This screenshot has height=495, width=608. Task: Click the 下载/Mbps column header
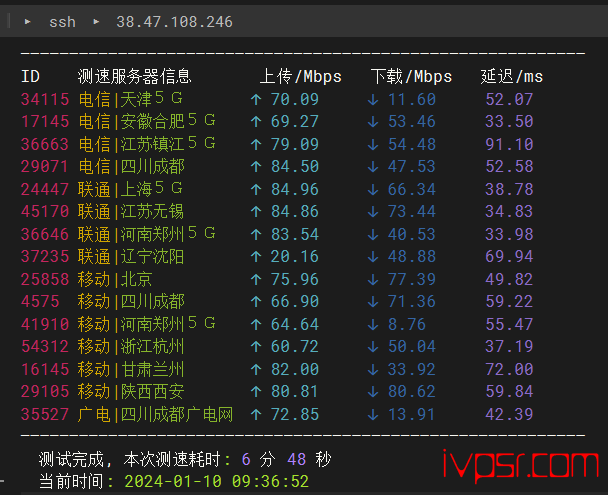pos(411,77)
